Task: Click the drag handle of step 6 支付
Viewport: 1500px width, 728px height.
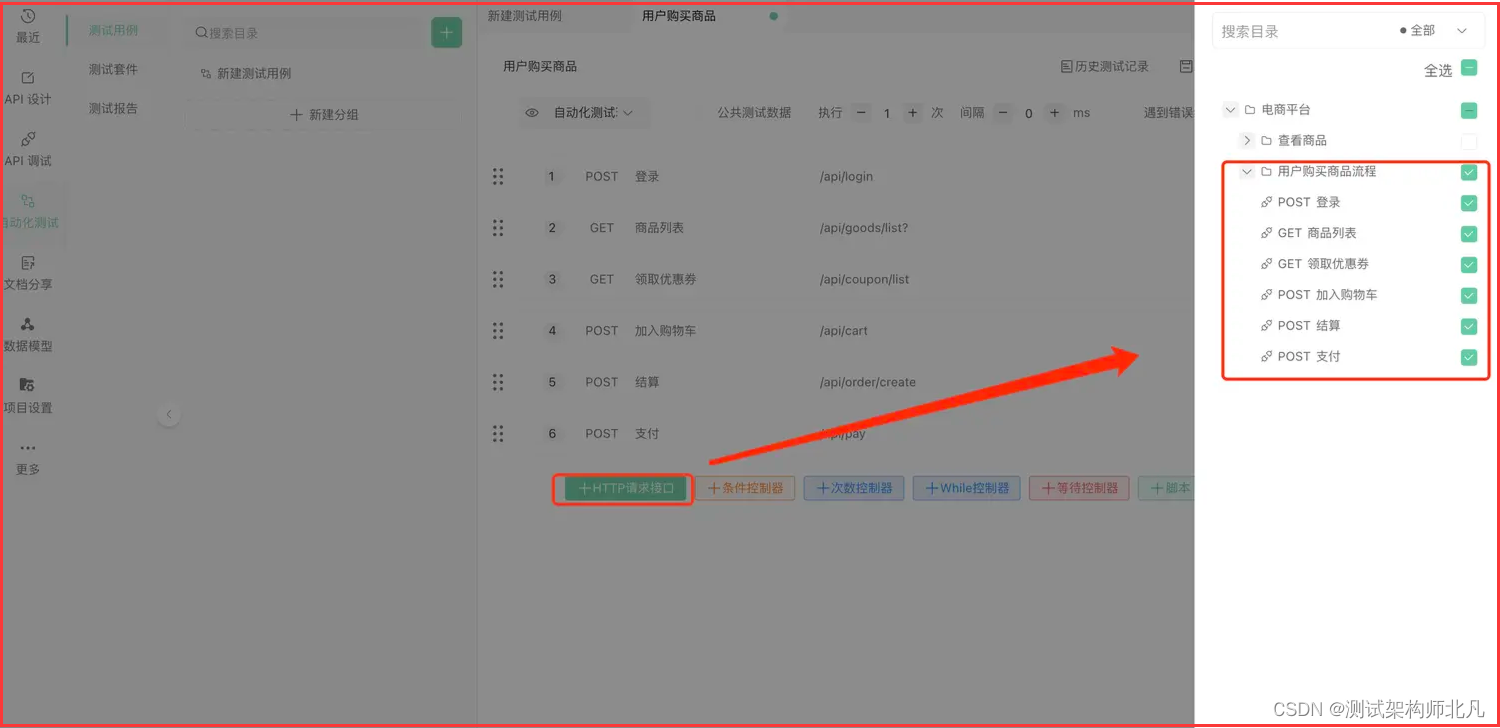Action: (498, 433)
